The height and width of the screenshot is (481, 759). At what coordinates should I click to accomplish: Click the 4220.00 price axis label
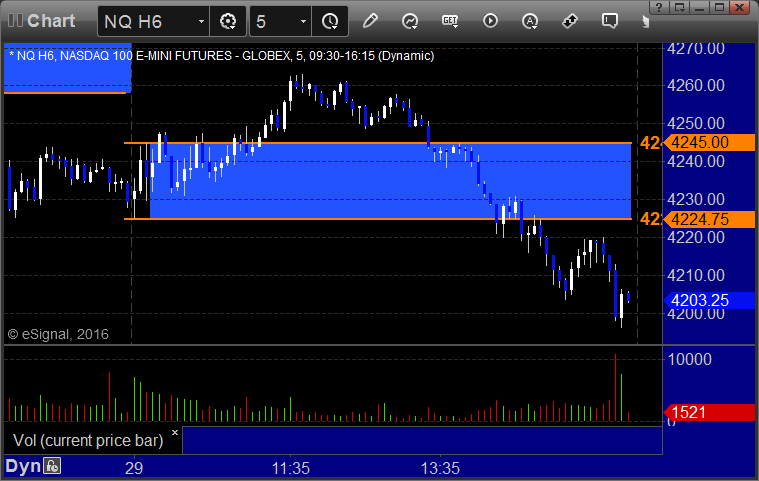[696, 238]
